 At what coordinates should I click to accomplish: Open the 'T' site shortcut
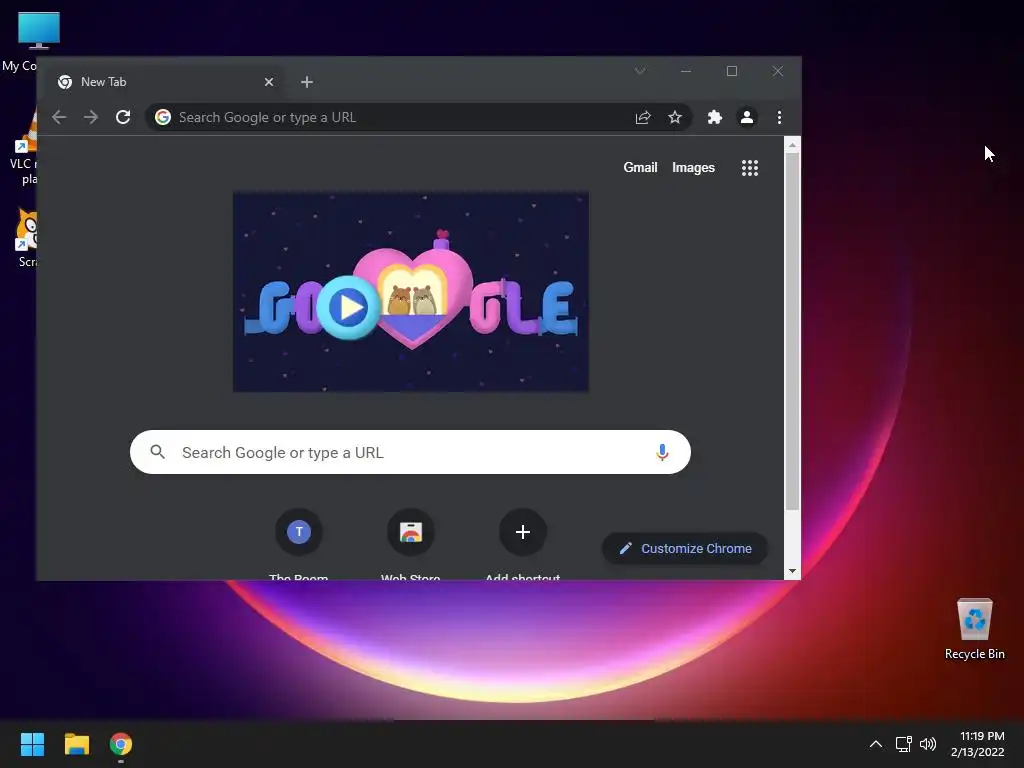point(298,532)
